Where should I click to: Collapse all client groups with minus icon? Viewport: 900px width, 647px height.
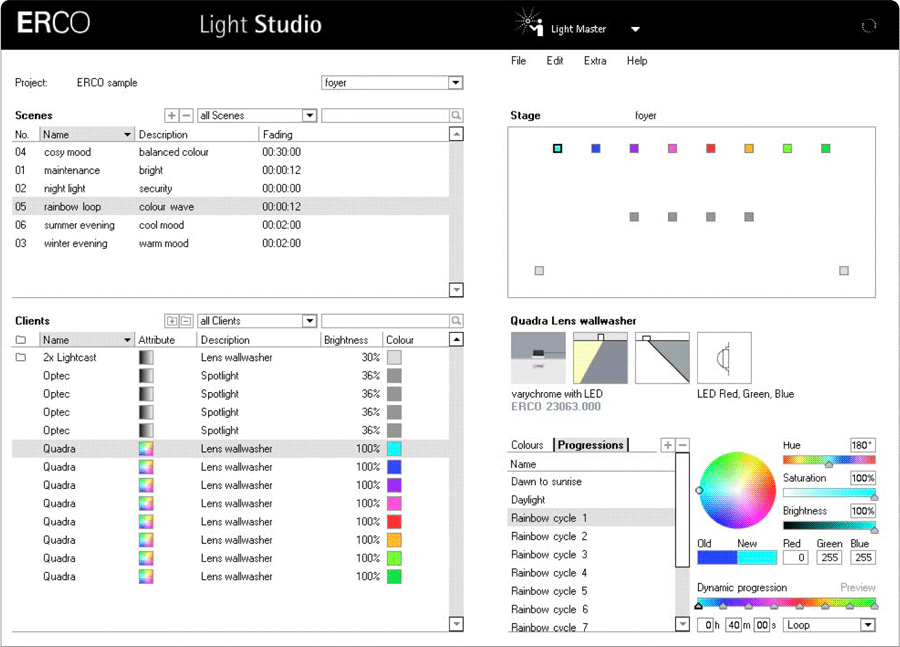click(186, 321)
